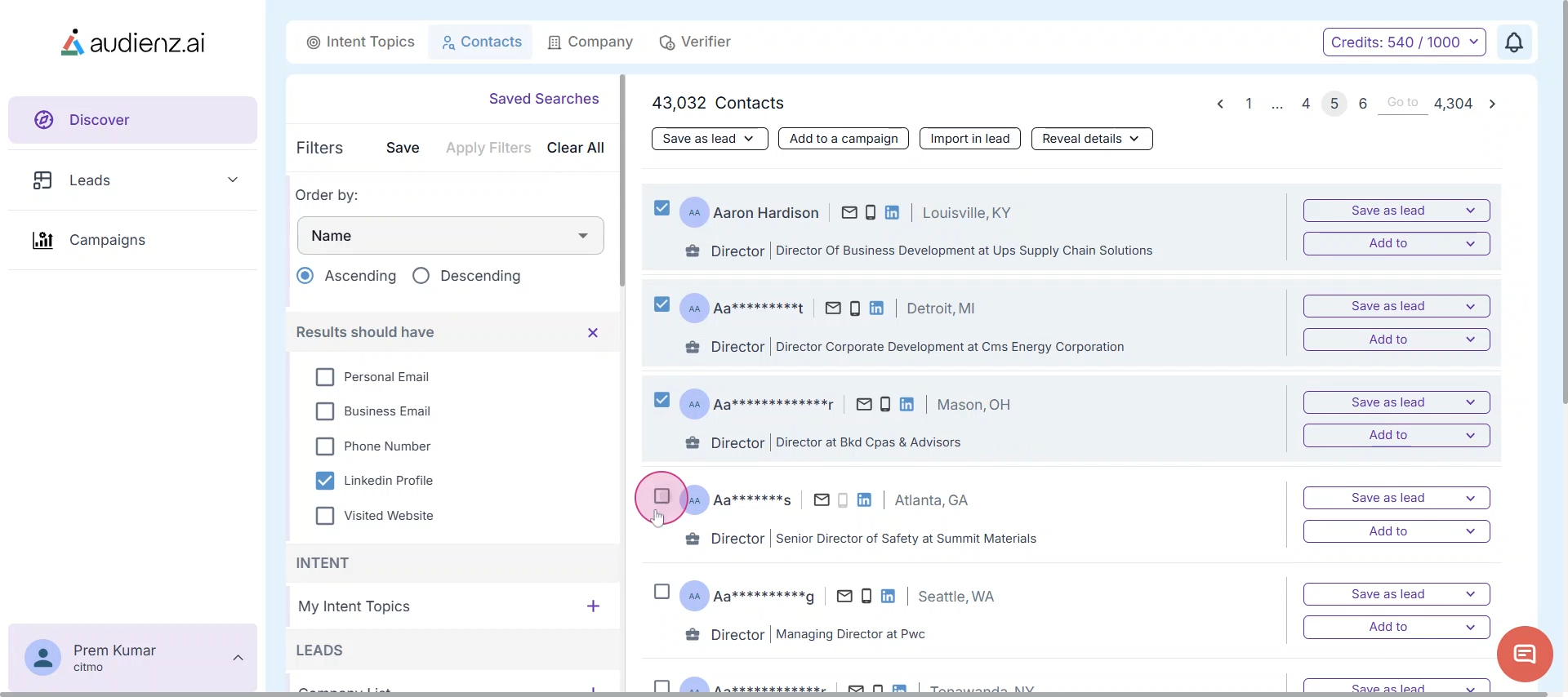
Task: Click email icon for Mason, OH contact
Action: pyautogui.click(x=864, y=404)
